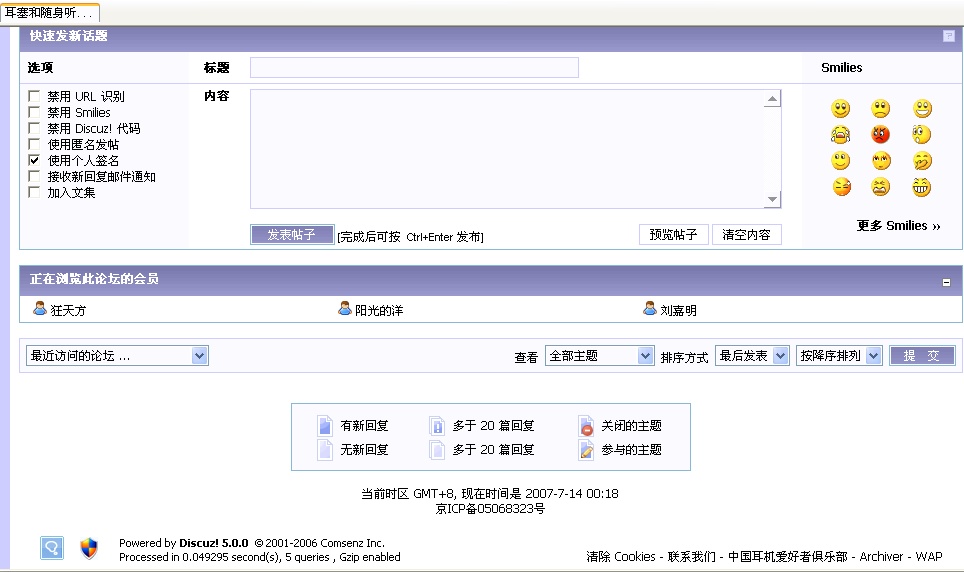Insert the sad frowning smiley

point(880,109)
